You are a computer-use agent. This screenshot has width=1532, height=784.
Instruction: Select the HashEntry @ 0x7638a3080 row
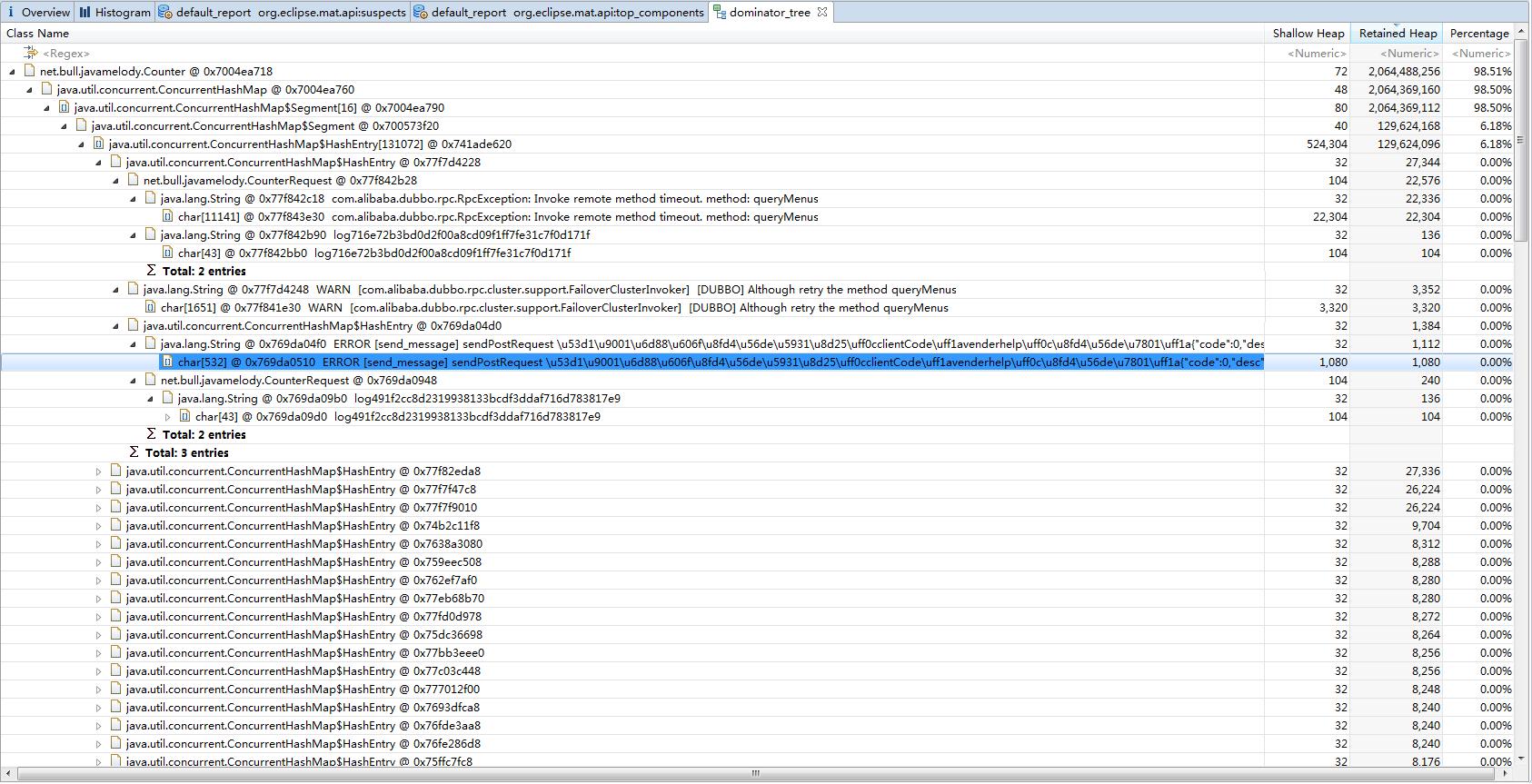pyautogui.click(x=756, y=543)
